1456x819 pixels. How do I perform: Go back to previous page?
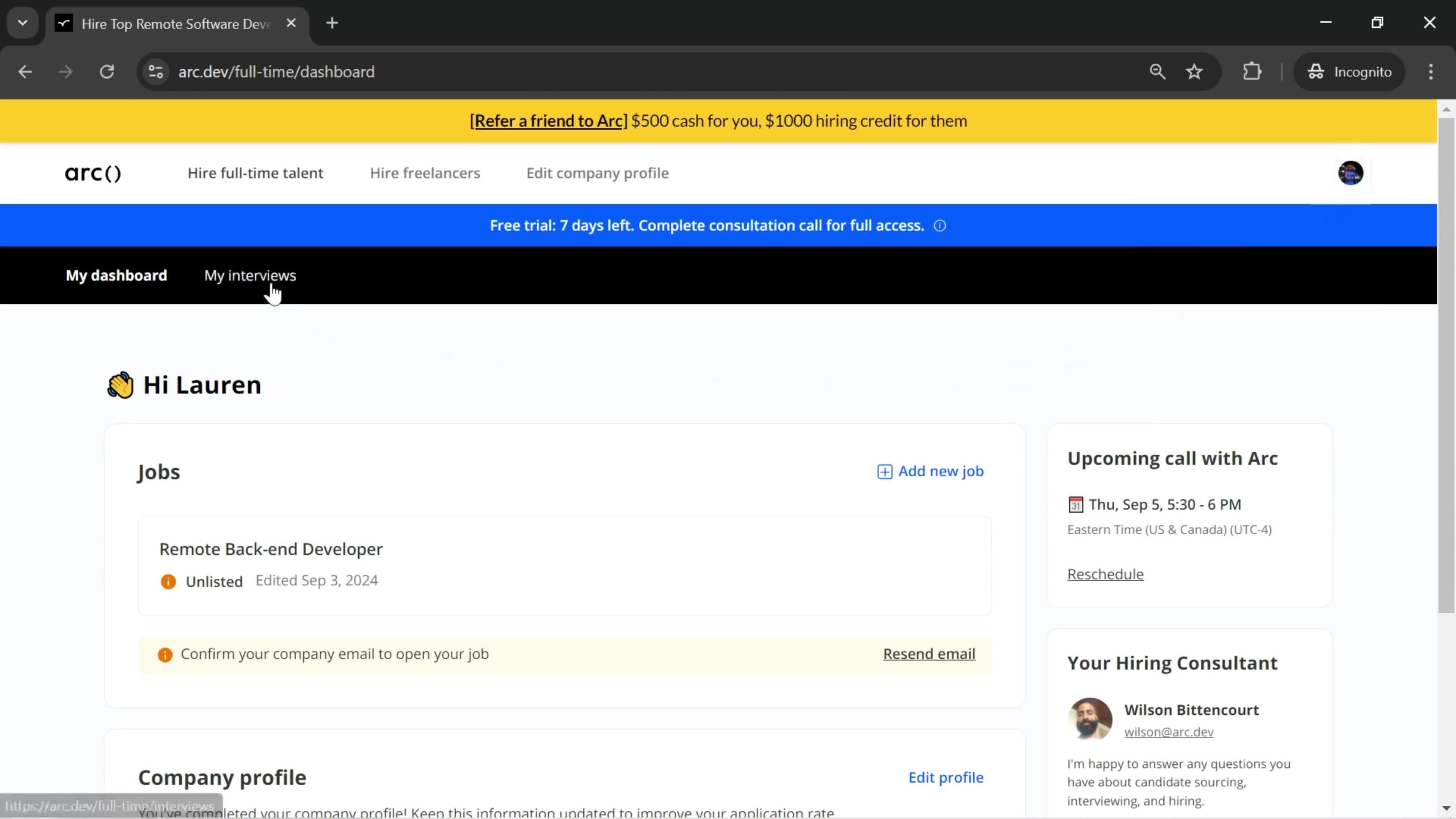(x=25, y=72)
